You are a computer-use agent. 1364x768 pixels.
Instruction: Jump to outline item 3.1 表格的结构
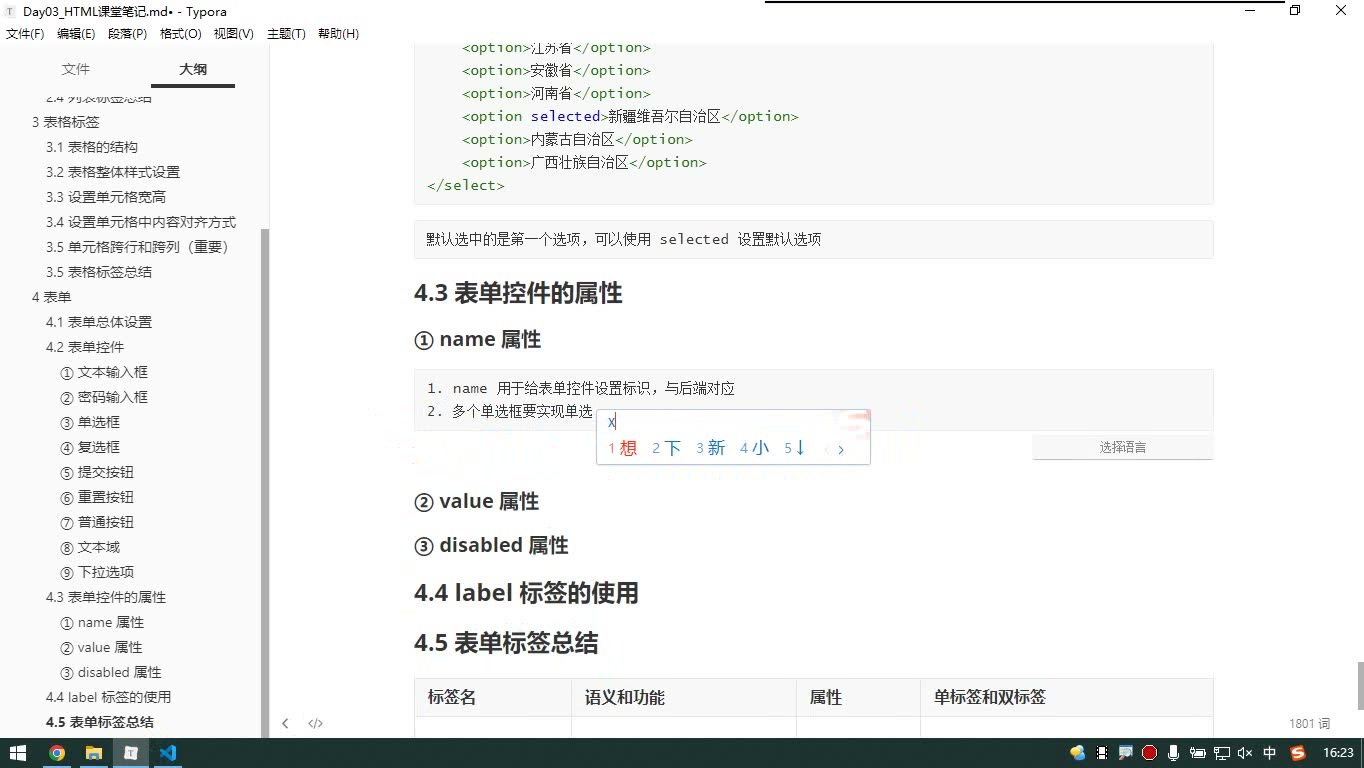92,147
